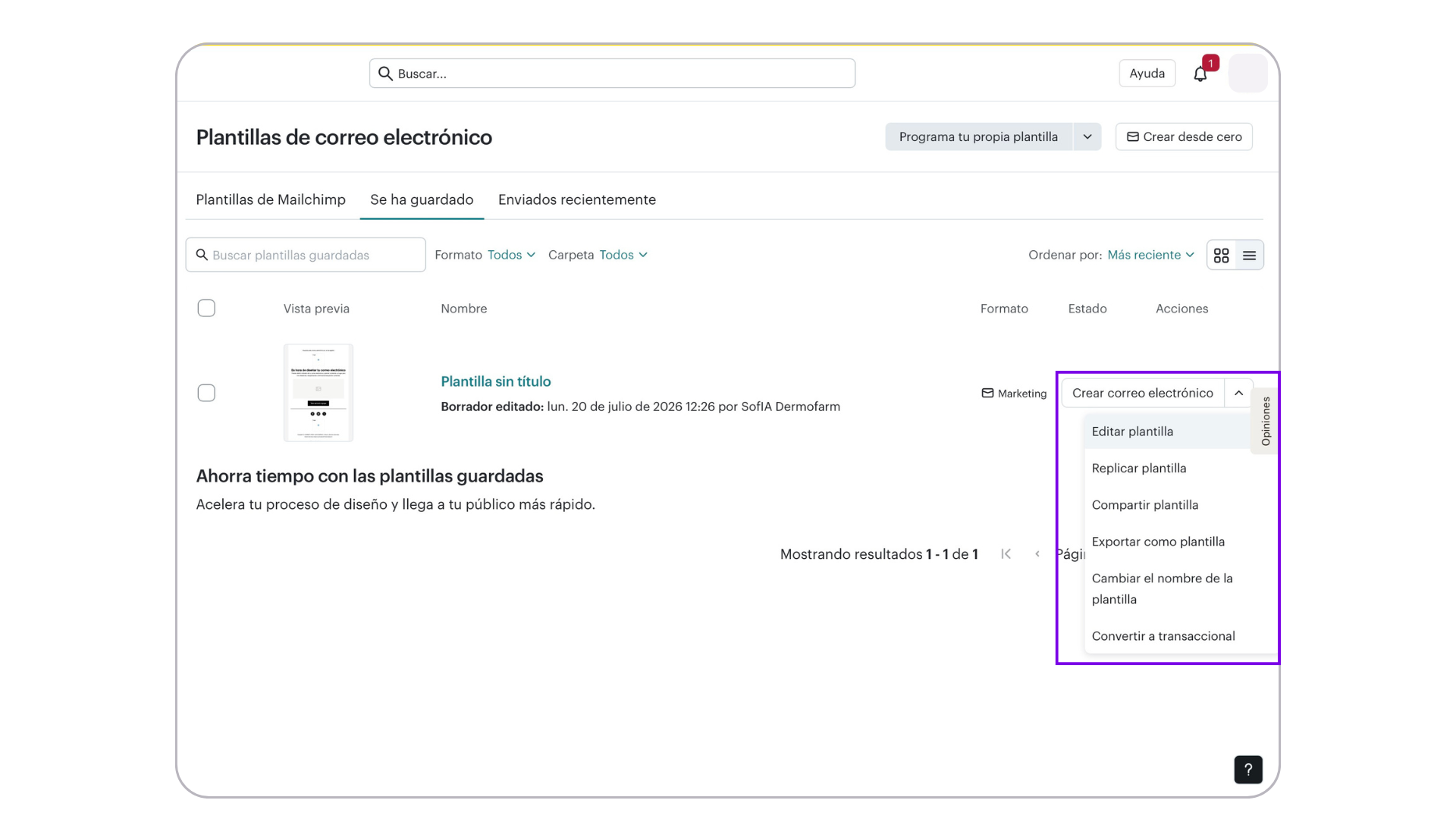The image size is (1456, 819).
Task: Select the Se ha guardado tab
Action: coord(422,199)
